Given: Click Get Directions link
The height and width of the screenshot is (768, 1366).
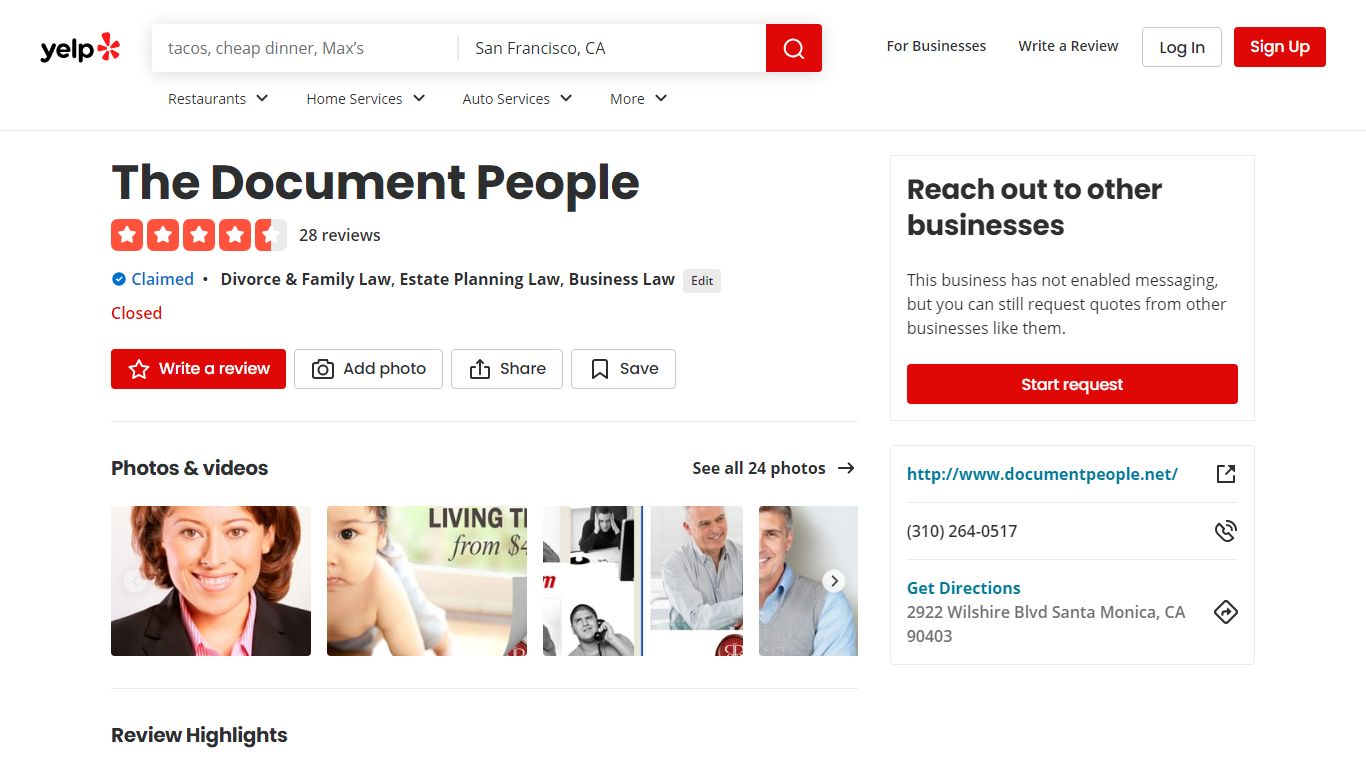Looking at the screenshot, I should (964, 588).
